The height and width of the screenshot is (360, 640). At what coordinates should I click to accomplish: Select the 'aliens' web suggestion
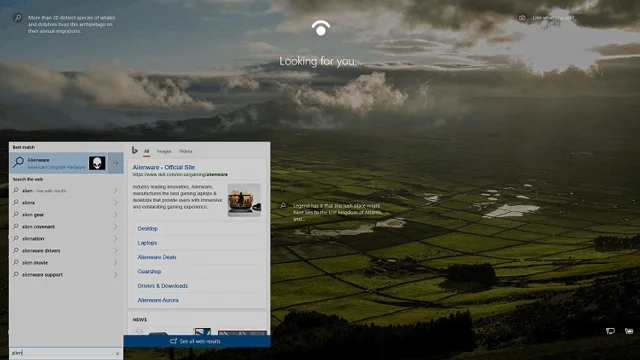pos(66,202)
